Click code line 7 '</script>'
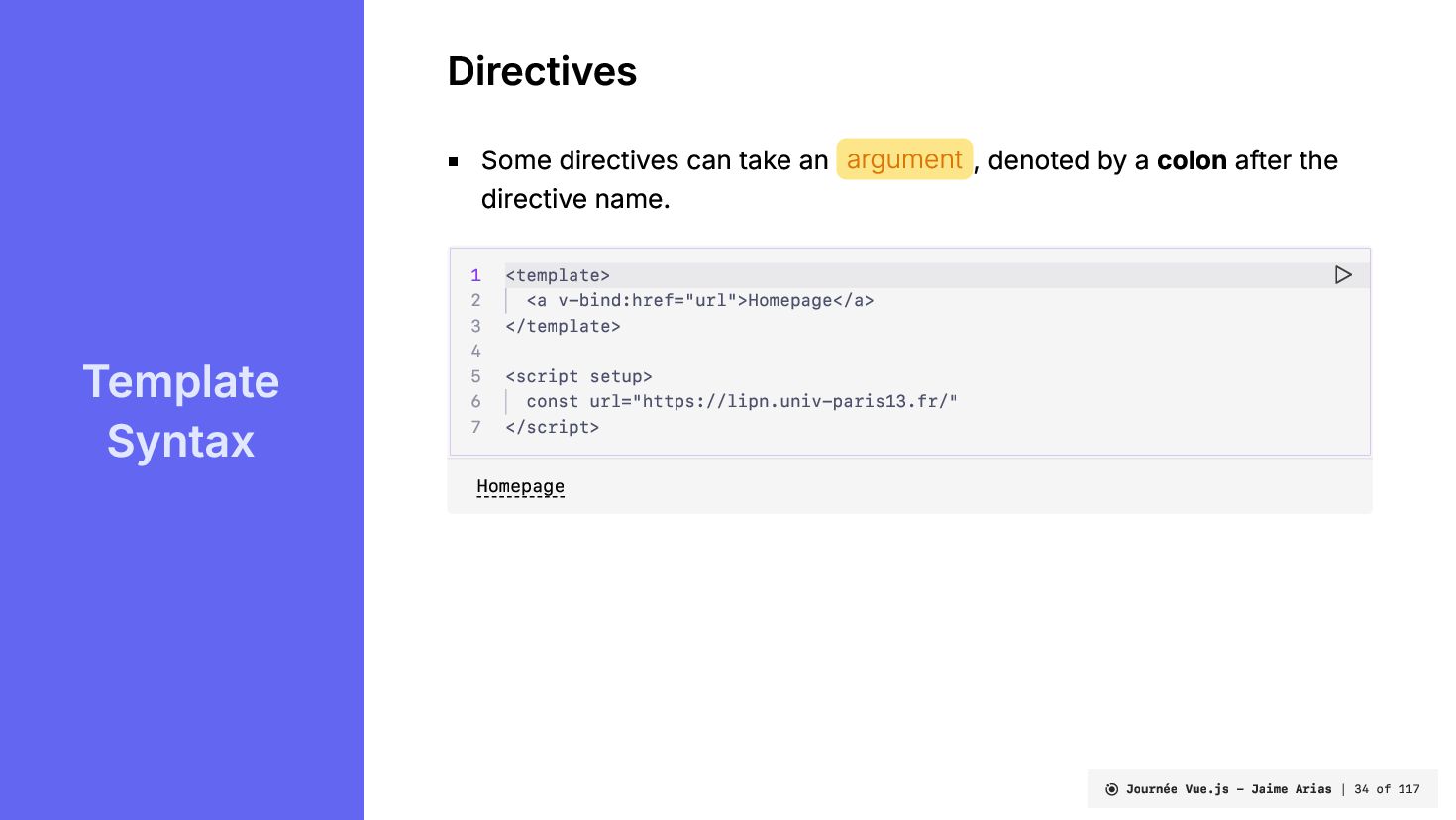 click(552, 427)
